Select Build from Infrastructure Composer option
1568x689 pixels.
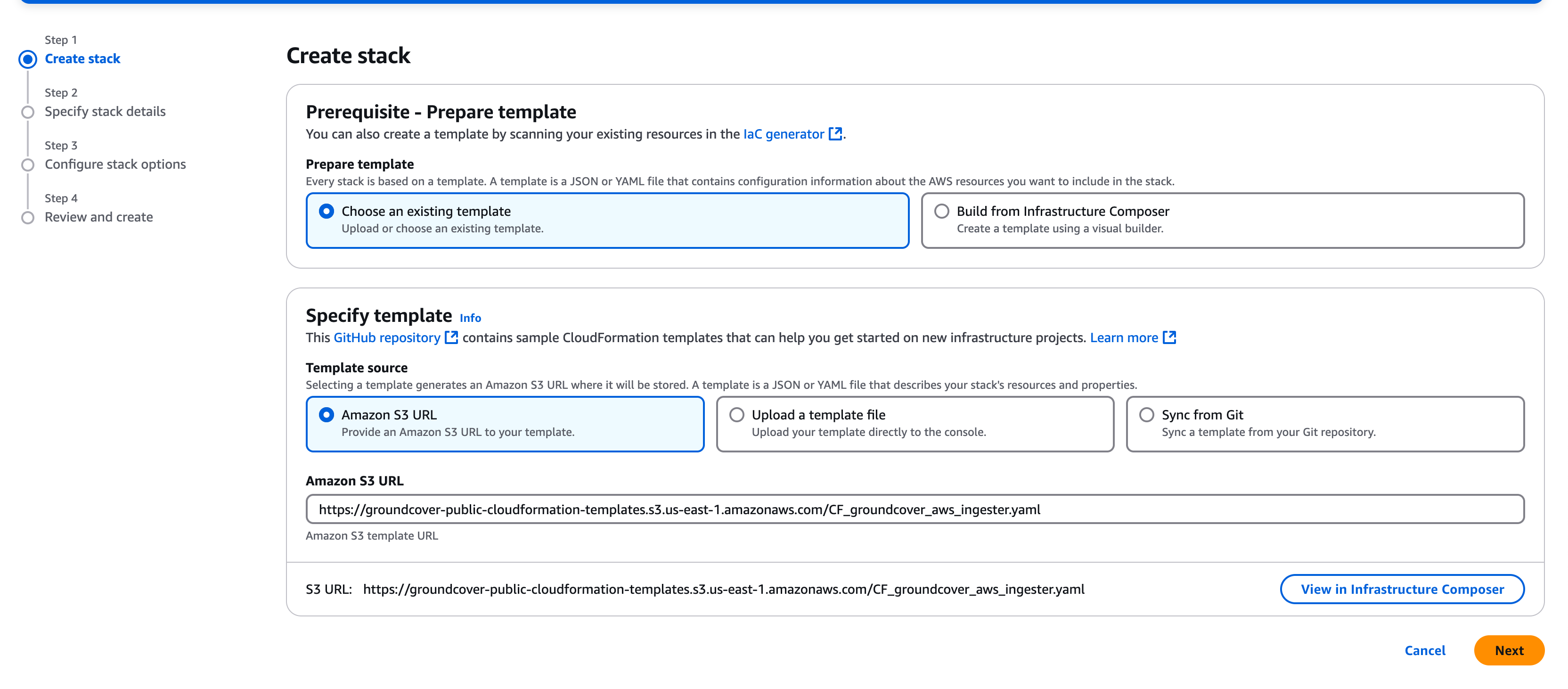pyautogui.click(x=941, y=211)
